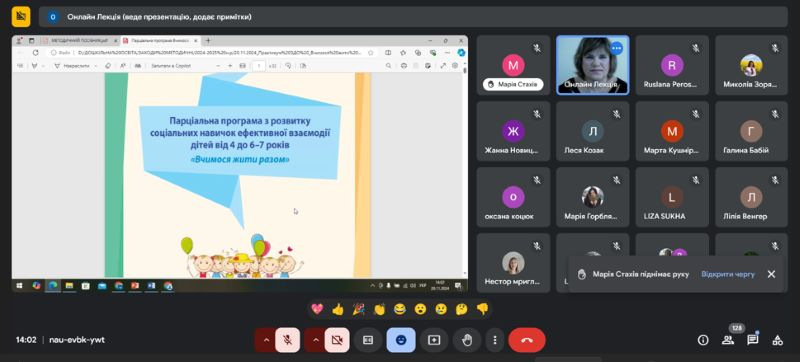
Task: Toggle the disabled camera button
Action: 337,340
